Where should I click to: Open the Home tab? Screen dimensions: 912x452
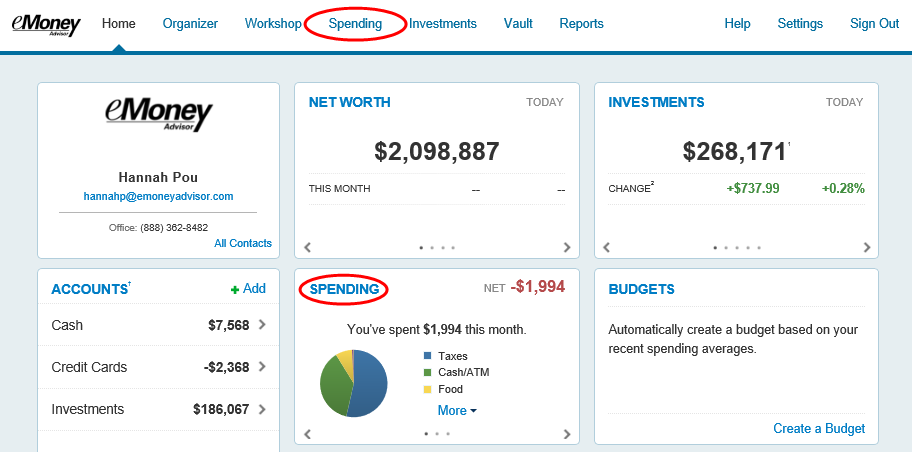(x=119, y=24)
